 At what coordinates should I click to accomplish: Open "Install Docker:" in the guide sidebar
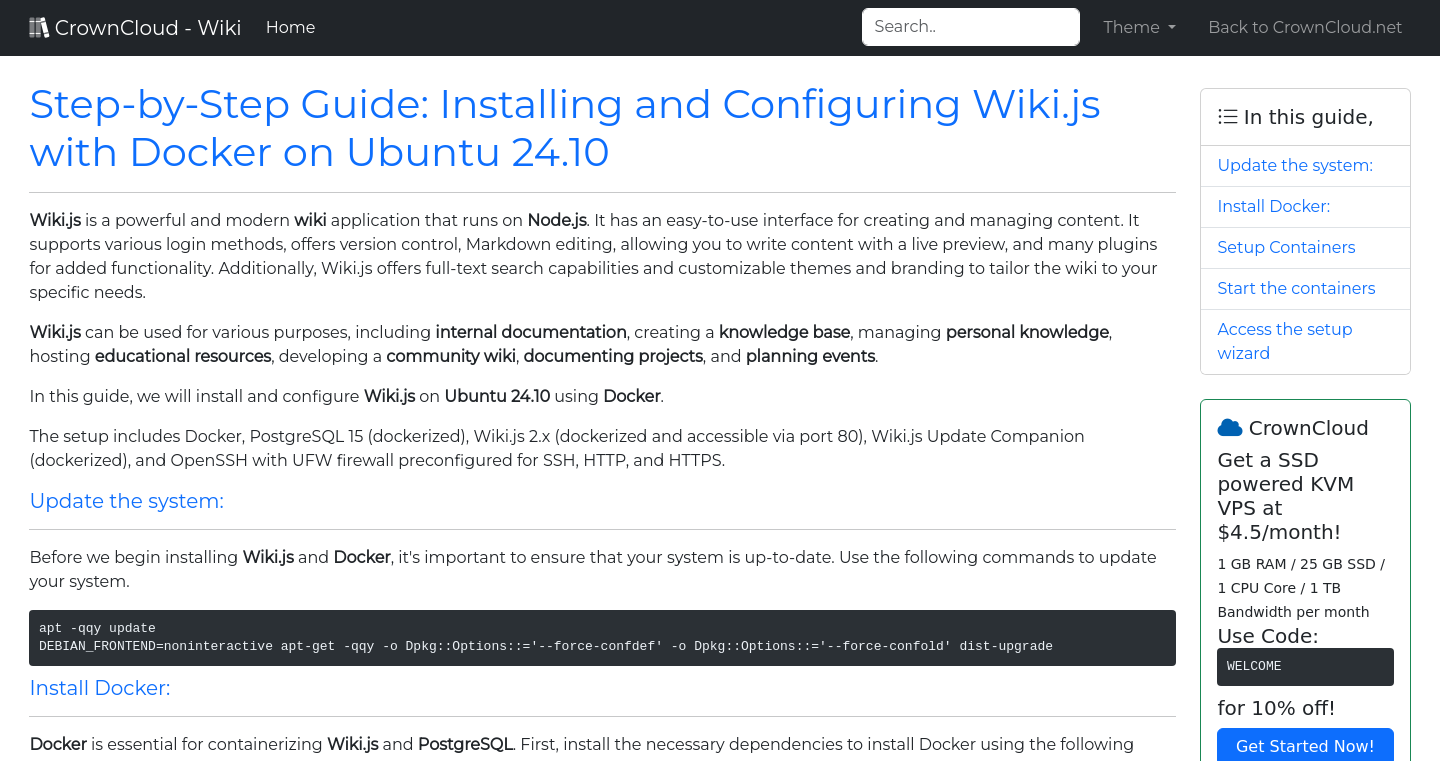[1273, 206]
